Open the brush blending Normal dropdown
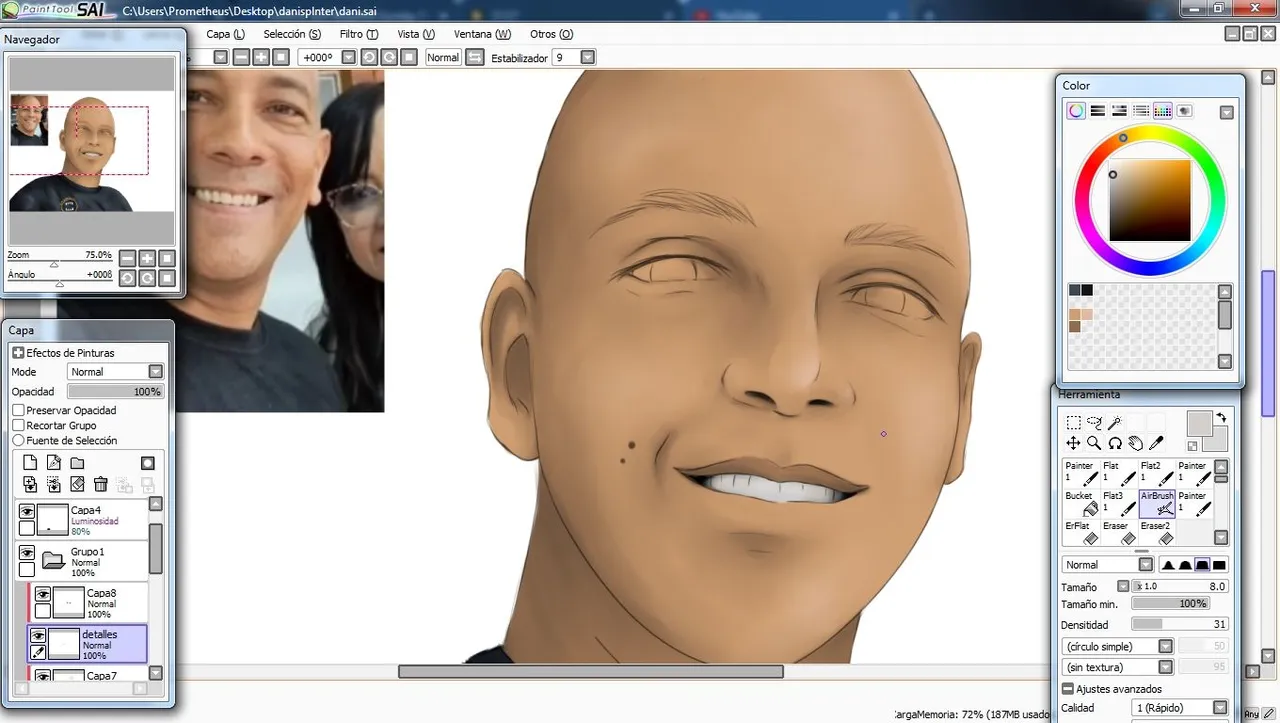 point(1146,565)
